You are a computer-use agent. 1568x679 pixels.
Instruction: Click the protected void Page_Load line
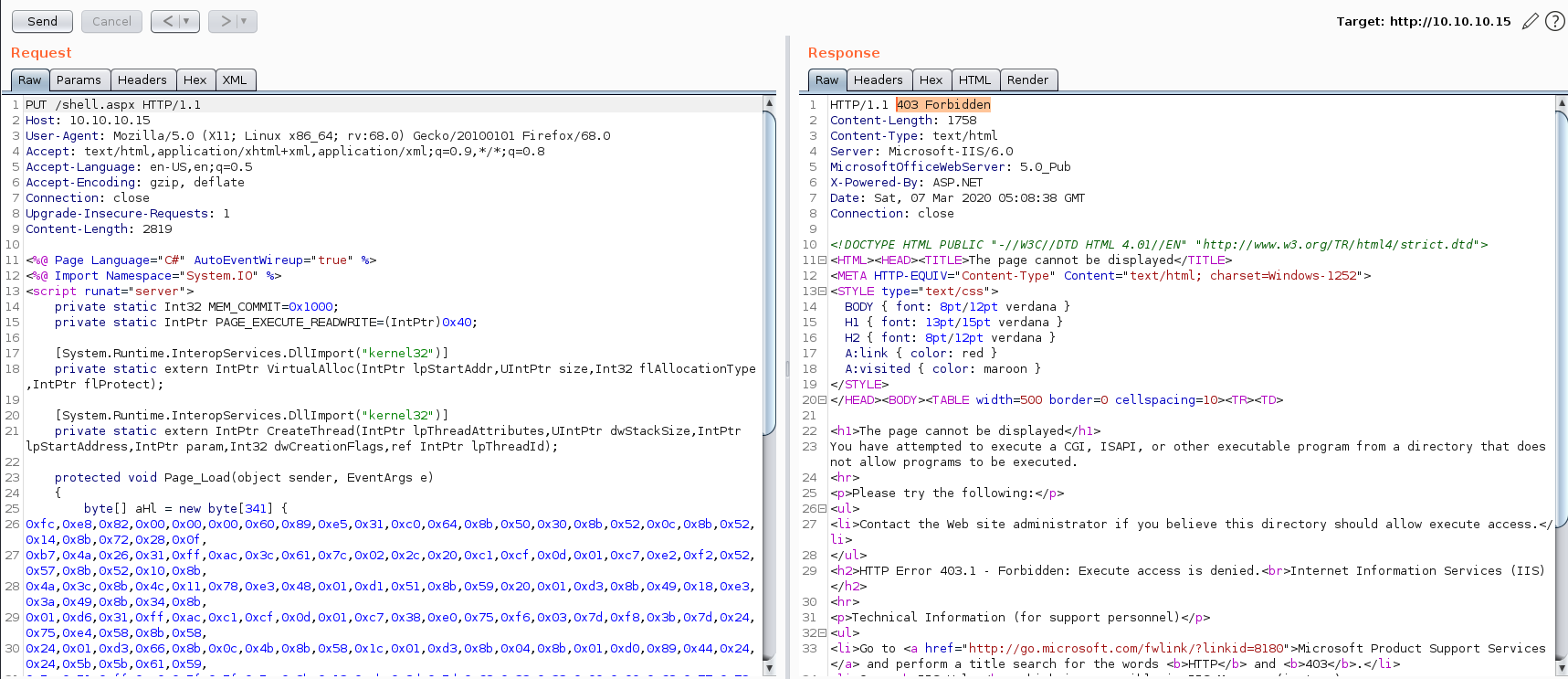click(x=244, y=478)
